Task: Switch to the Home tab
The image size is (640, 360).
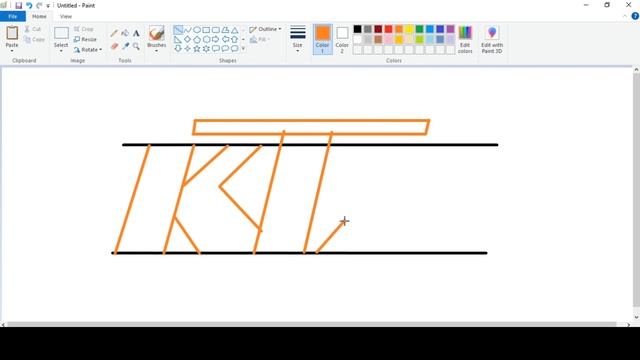Action: point(39,16)
